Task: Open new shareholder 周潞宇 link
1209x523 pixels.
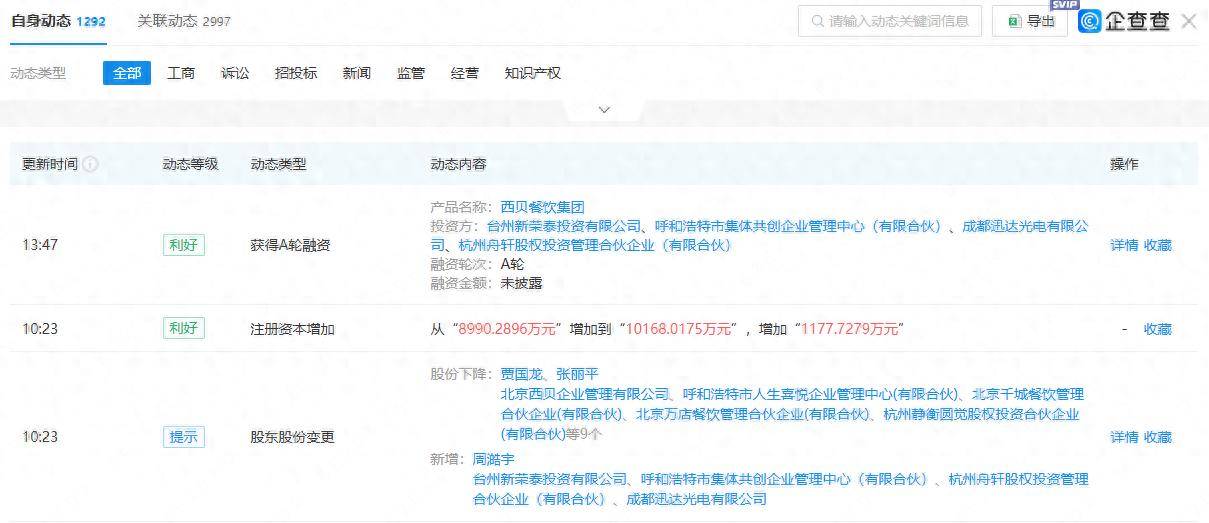Action: pos(494,460)
